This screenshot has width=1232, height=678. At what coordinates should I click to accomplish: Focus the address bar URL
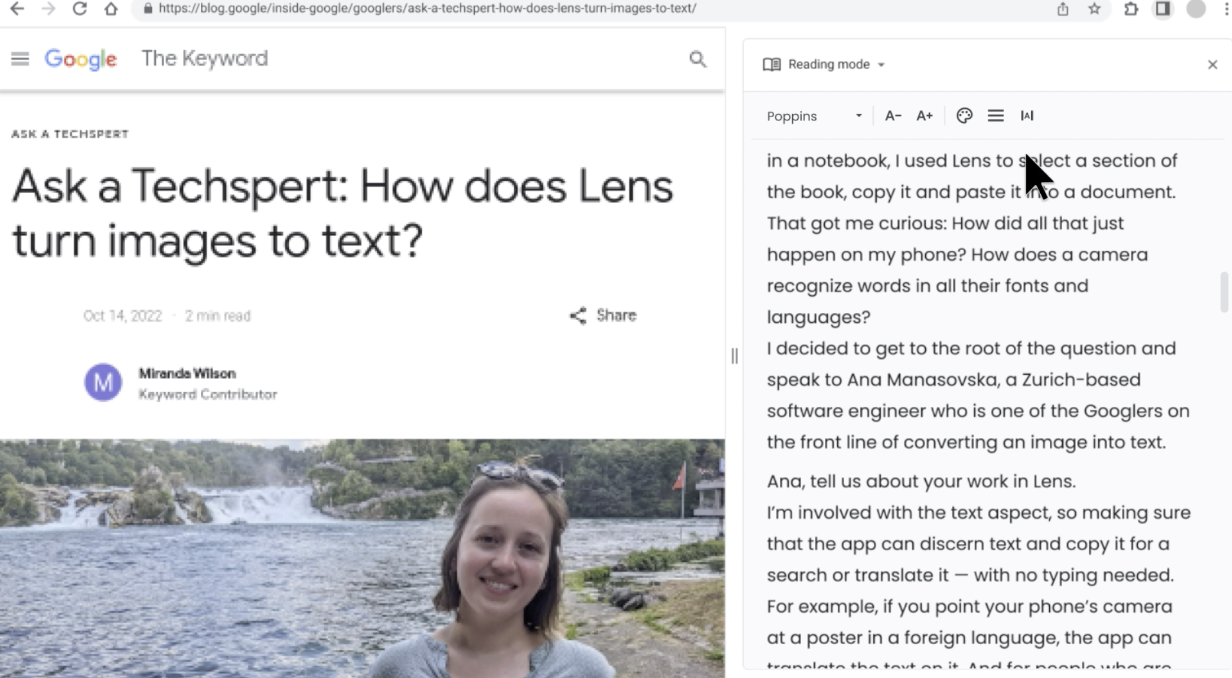(427, 8)
